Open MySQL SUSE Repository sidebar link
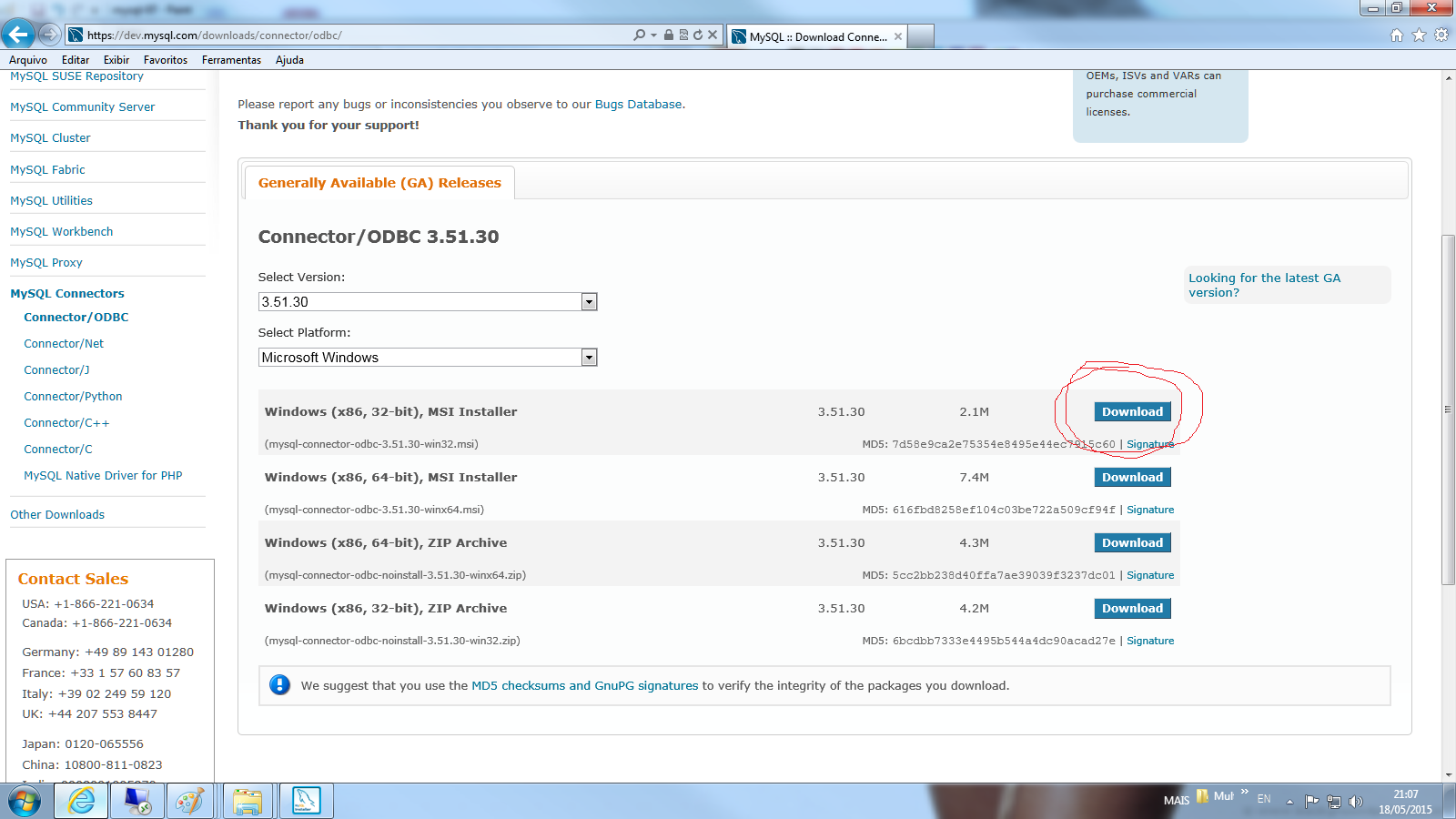 76,76
